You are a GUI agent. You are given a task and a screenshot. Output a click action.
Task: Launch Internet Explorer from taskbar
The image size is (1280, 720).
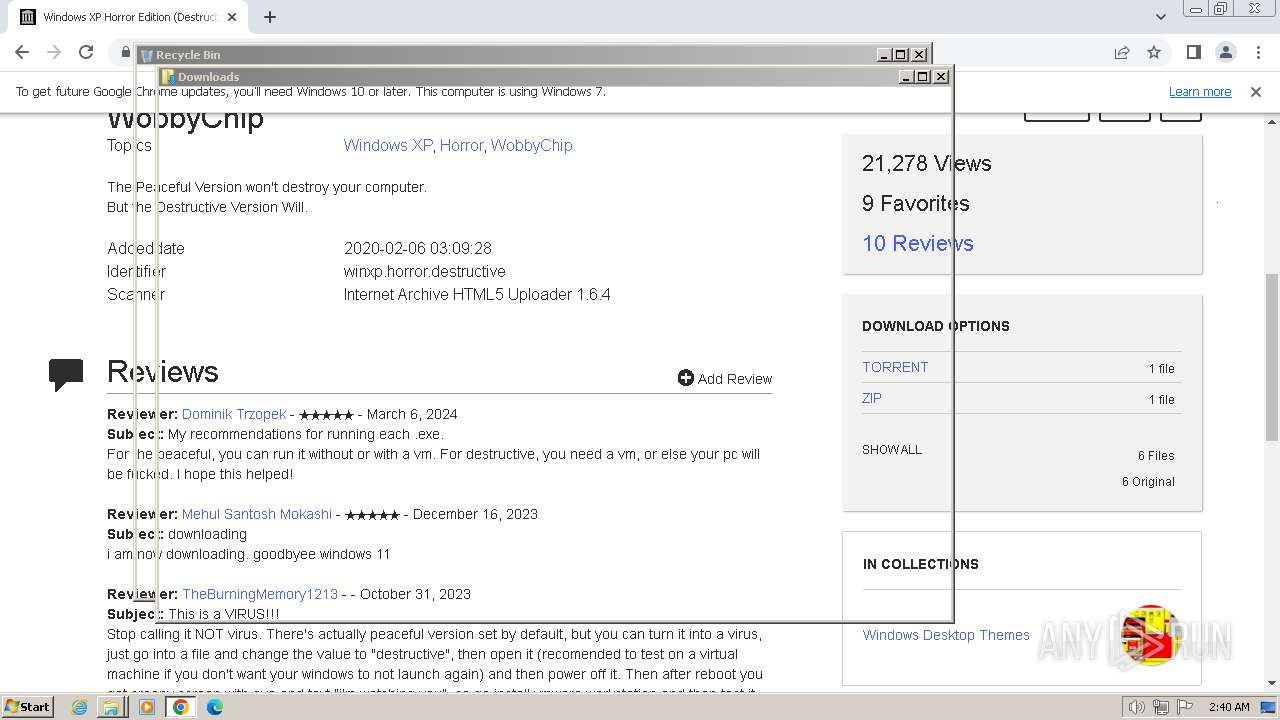click(80, 707)
